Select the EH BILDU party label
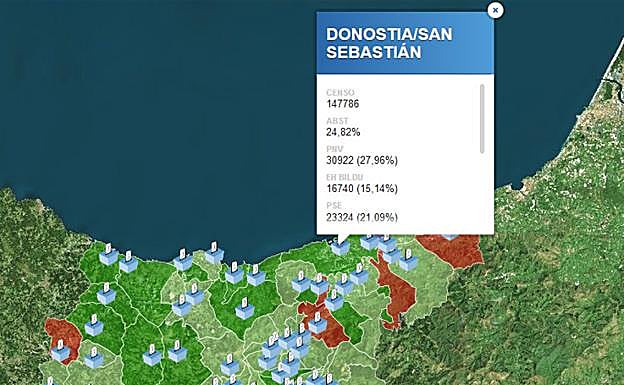624x385 pixels. (345, 177)
